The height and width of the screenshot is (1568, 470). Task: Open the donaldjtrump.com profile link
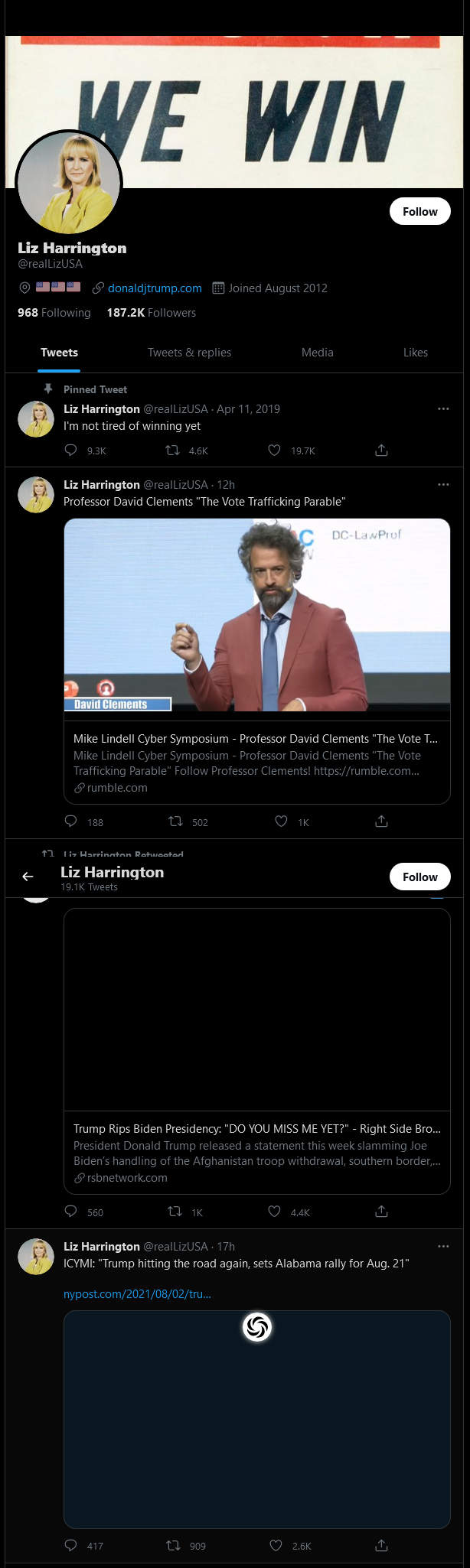(x=155, y=288)
